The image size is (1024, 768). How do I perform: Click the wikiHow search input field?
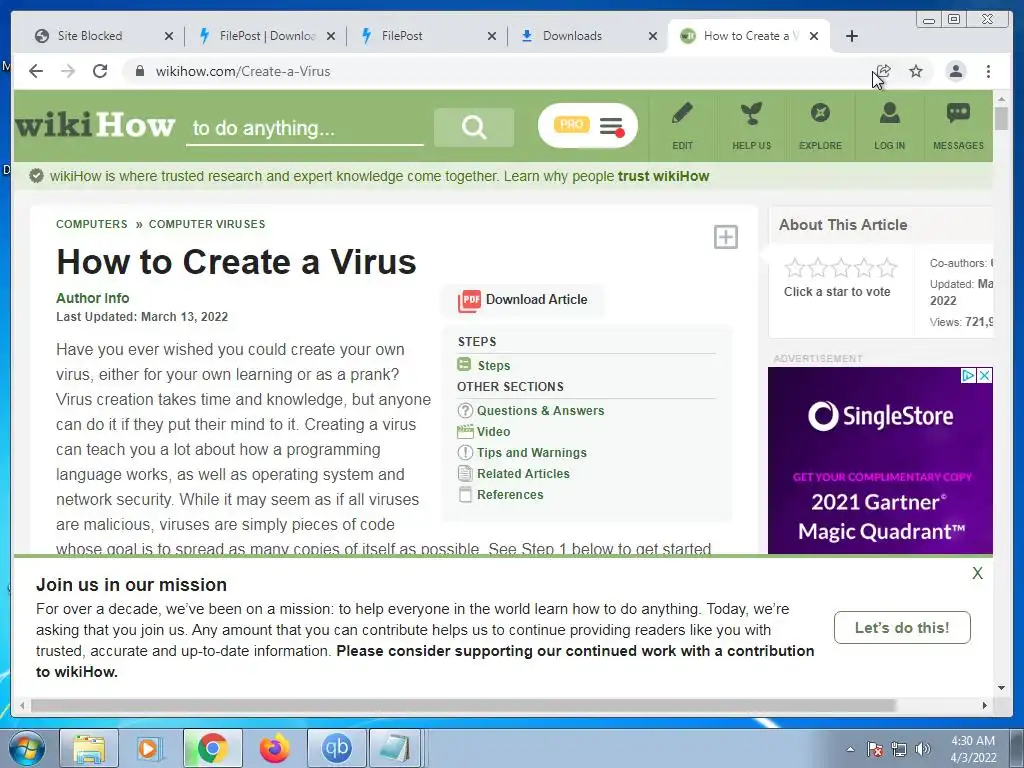[x=305, y=128]
